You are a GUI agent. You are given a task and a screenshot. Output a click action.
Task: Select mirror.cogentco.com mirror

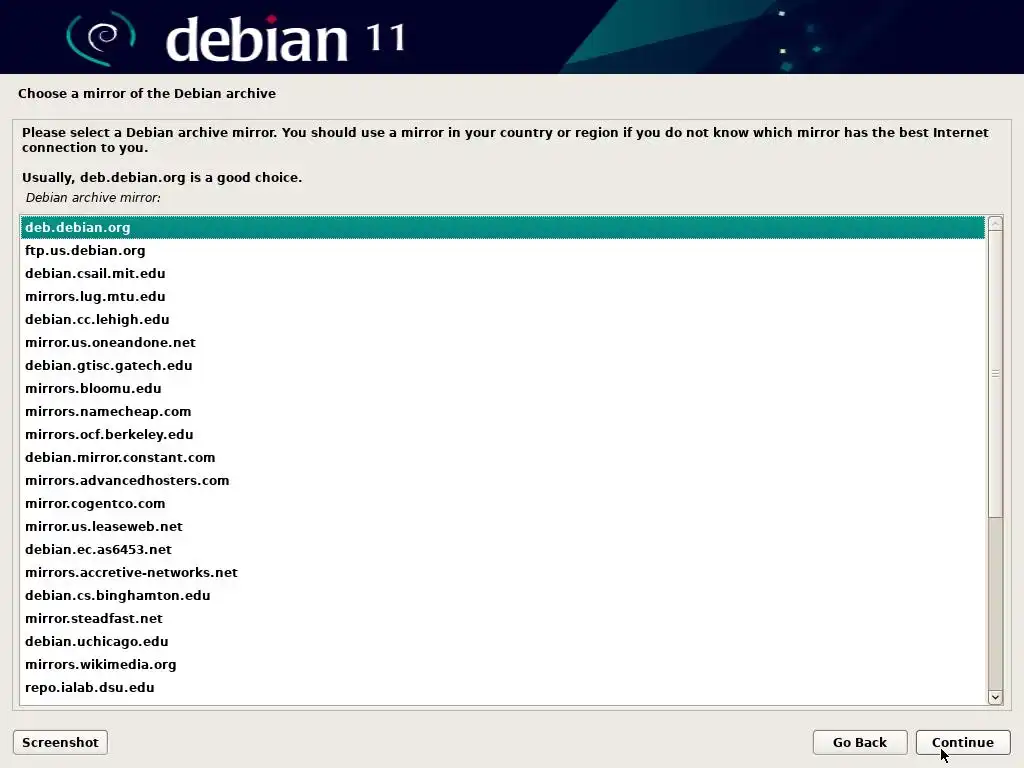[x=502, y=504]
